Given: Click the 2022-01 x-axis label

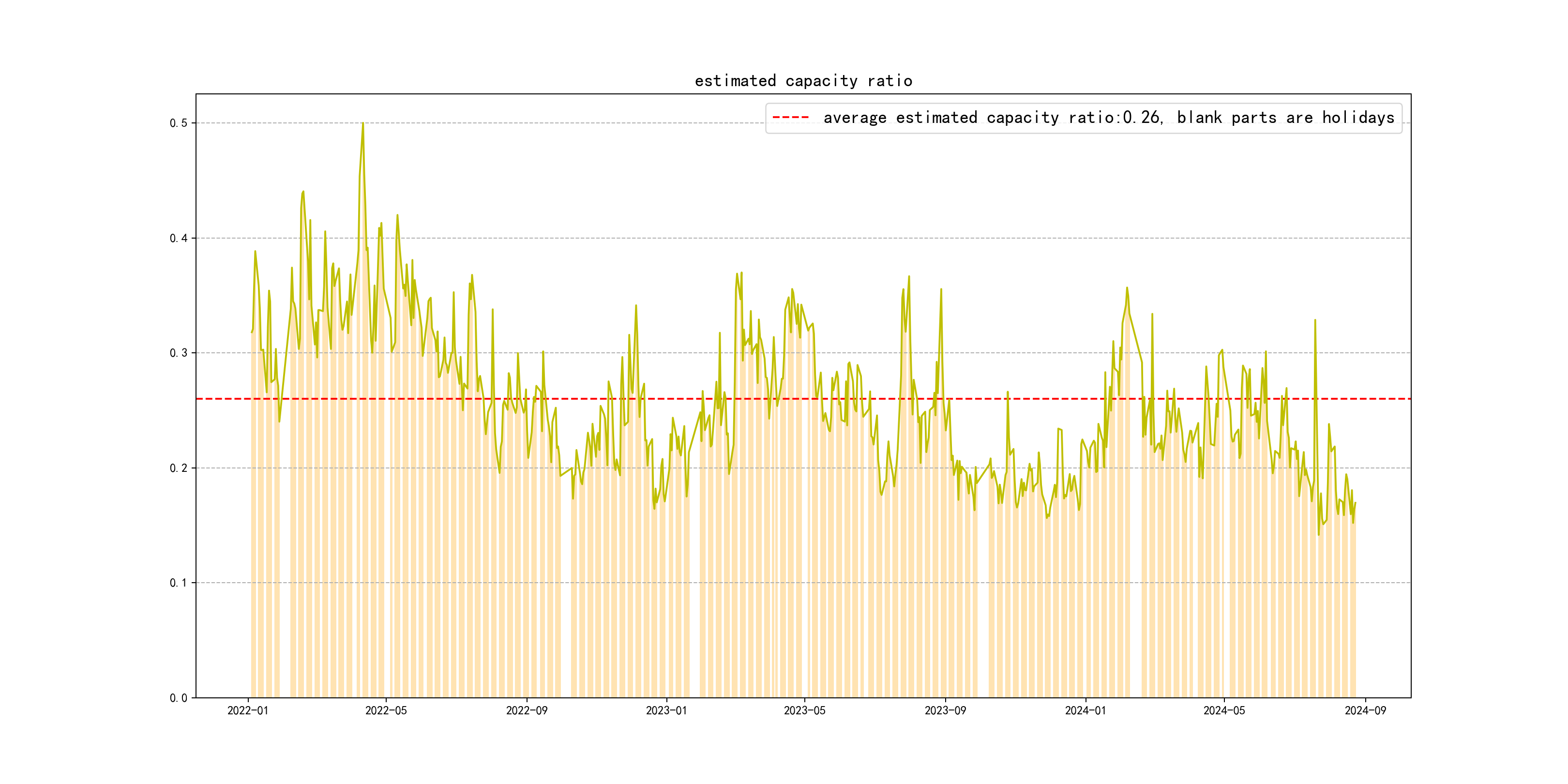Looking at the screenshot, I should 248,710.
